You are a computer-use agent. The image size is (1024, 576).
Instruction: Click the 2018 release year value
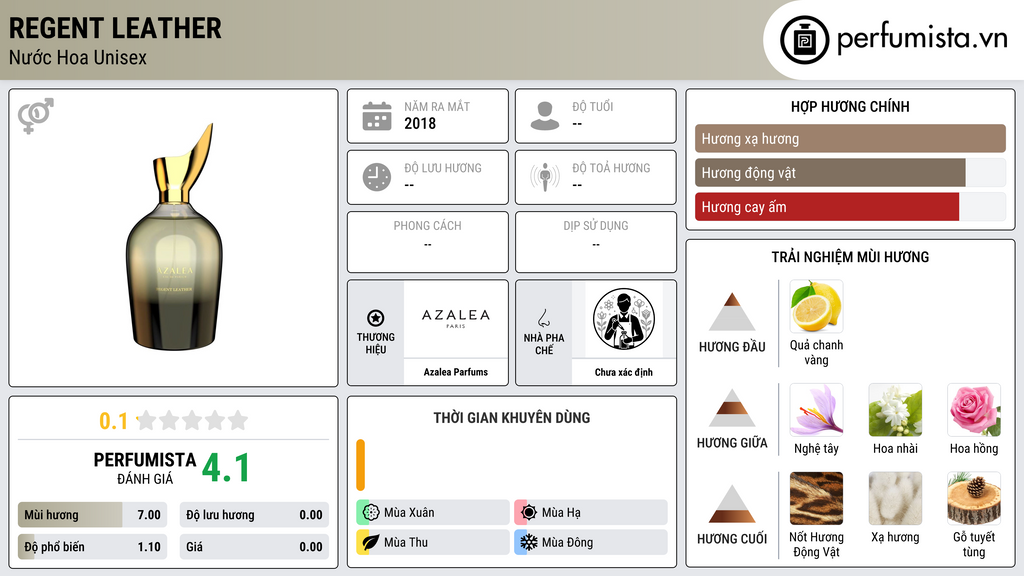point(420,123)
